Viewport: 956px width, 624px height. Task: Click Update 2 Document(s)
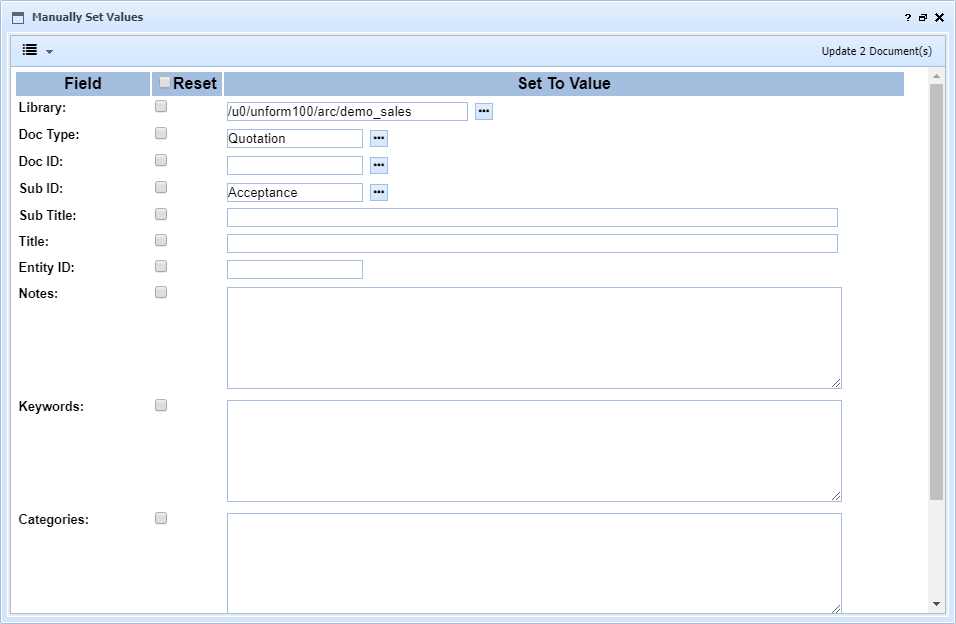[x=876, y=51]
